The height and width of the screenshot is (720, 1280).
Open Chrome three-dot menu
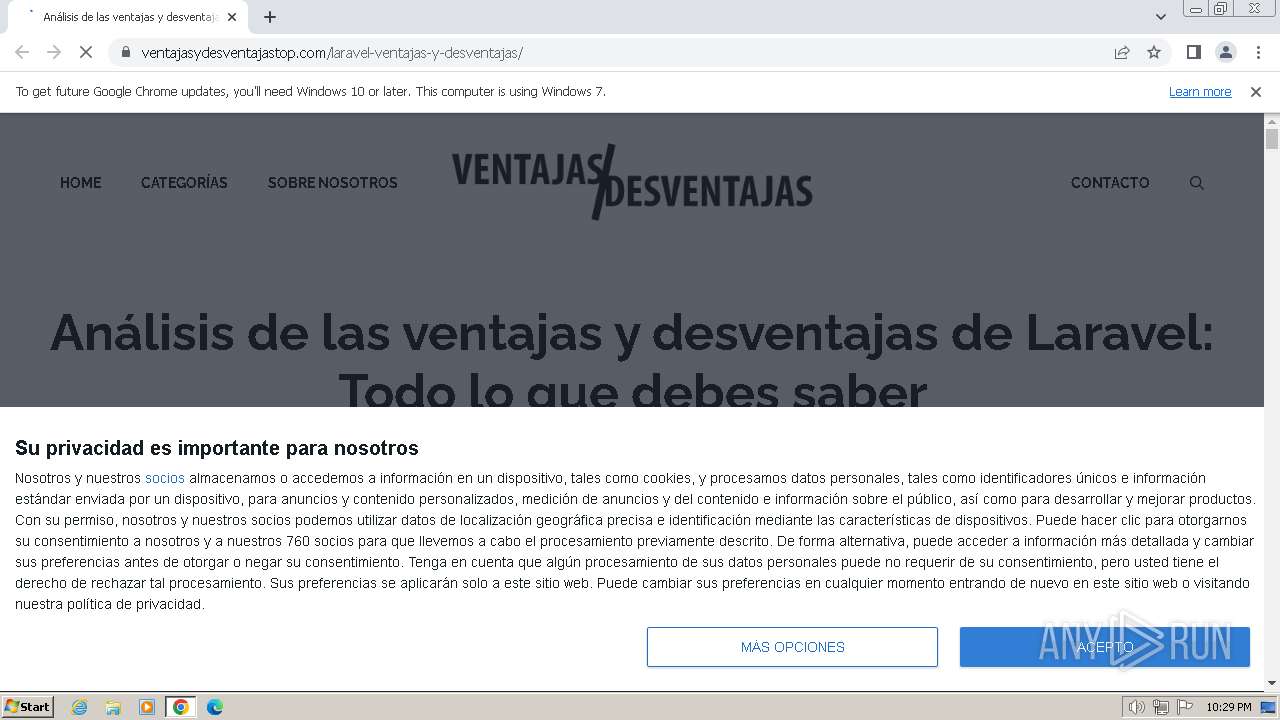1258,53
